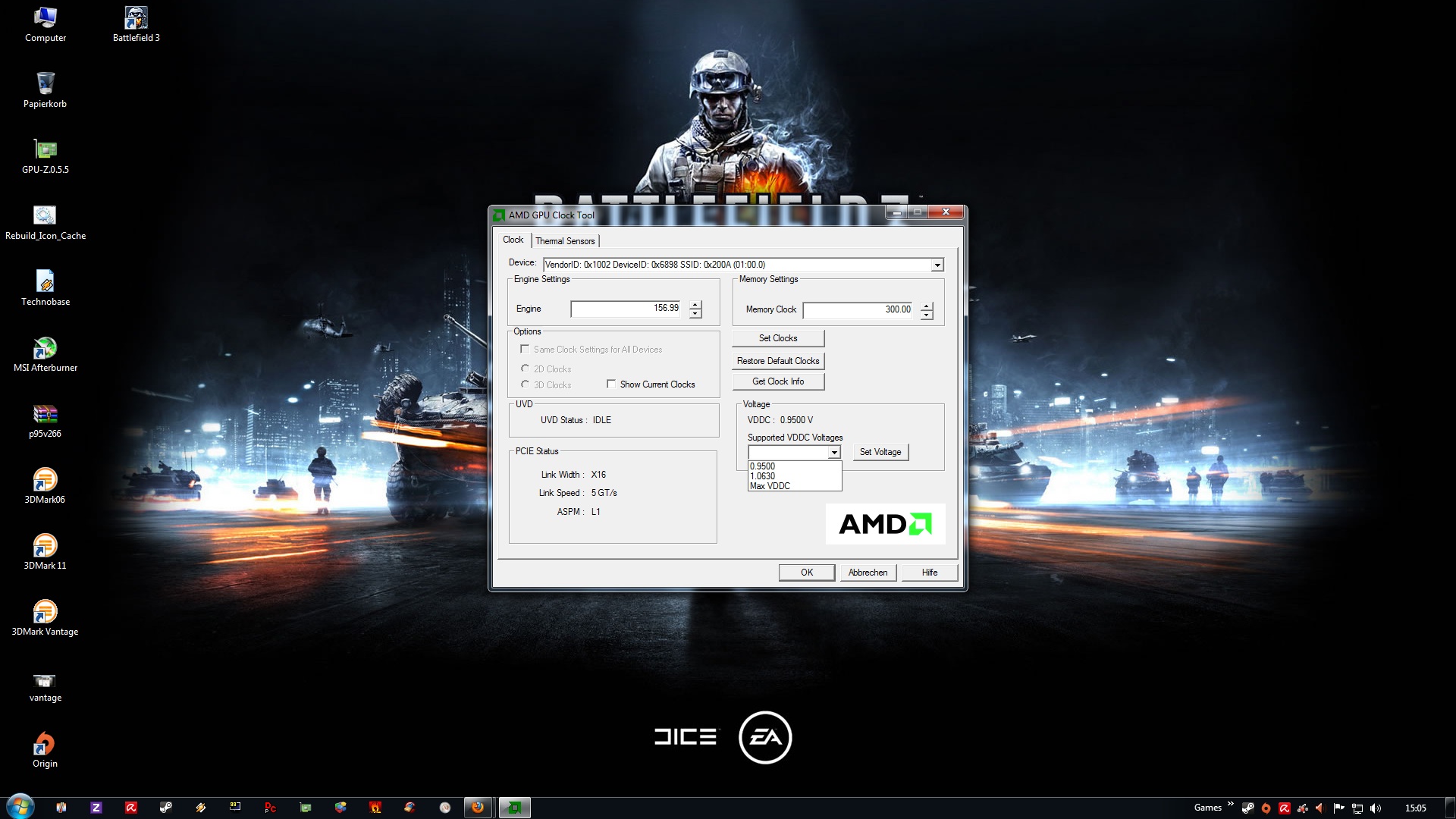Open the network tray icon

(x=1357, y=808)
